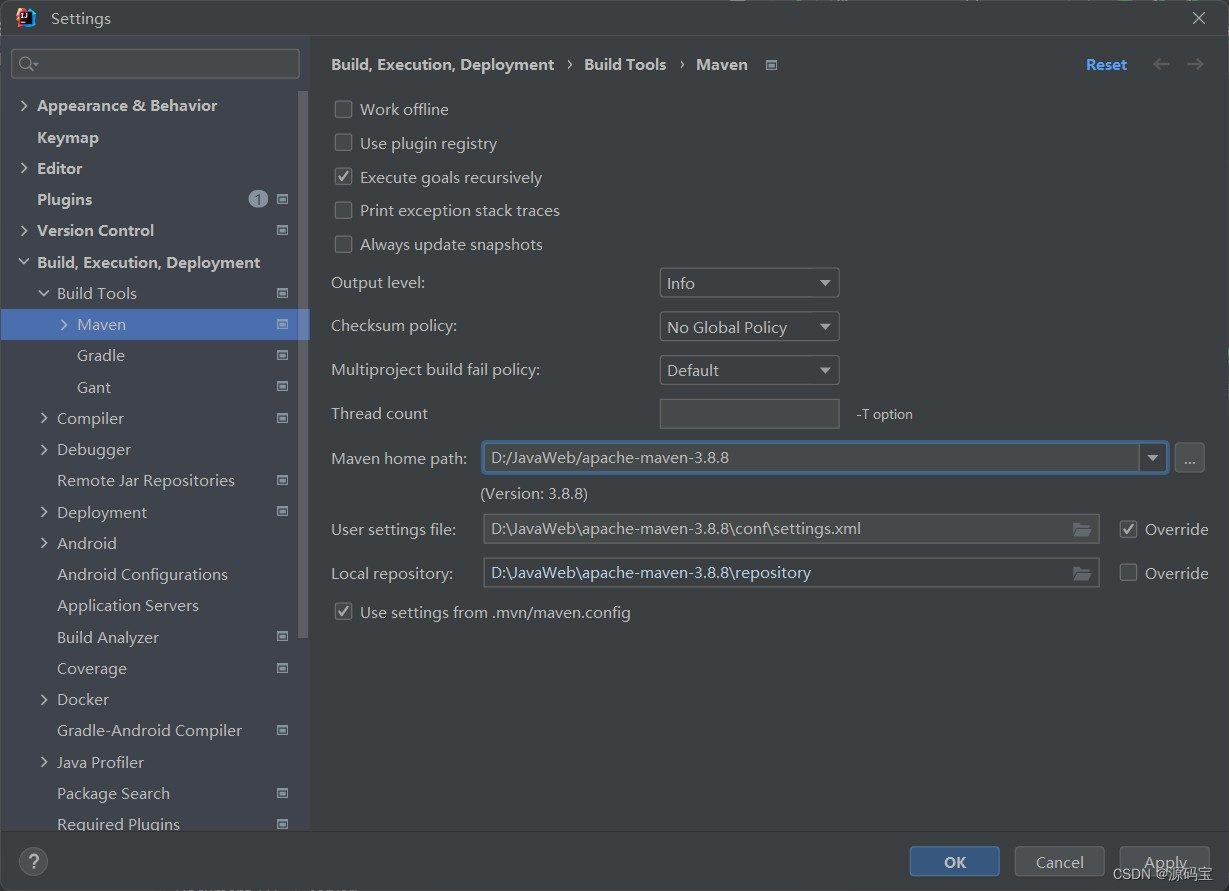1229x891 pixels.
Task: Enable the Work offline checkbox
Action: [x=343, y=109]
